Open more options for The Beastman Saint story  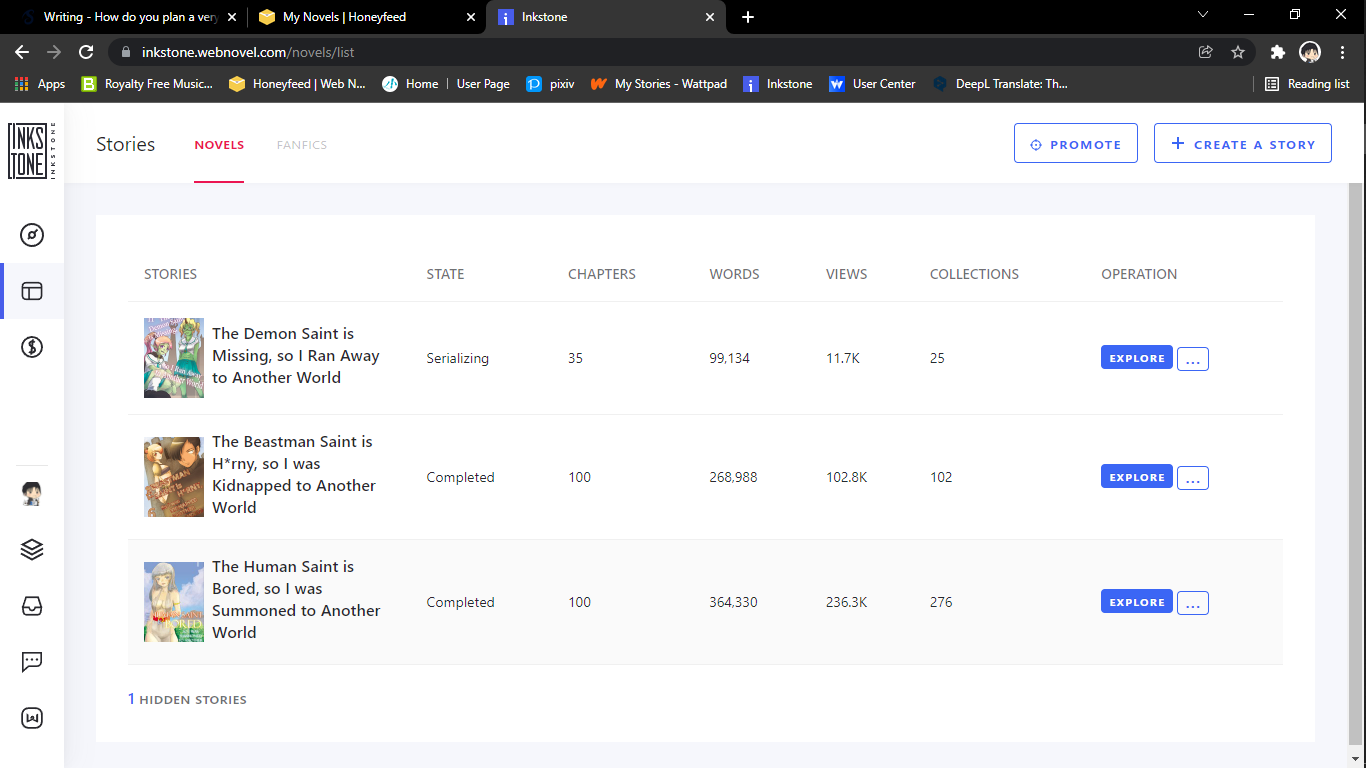1192,478
